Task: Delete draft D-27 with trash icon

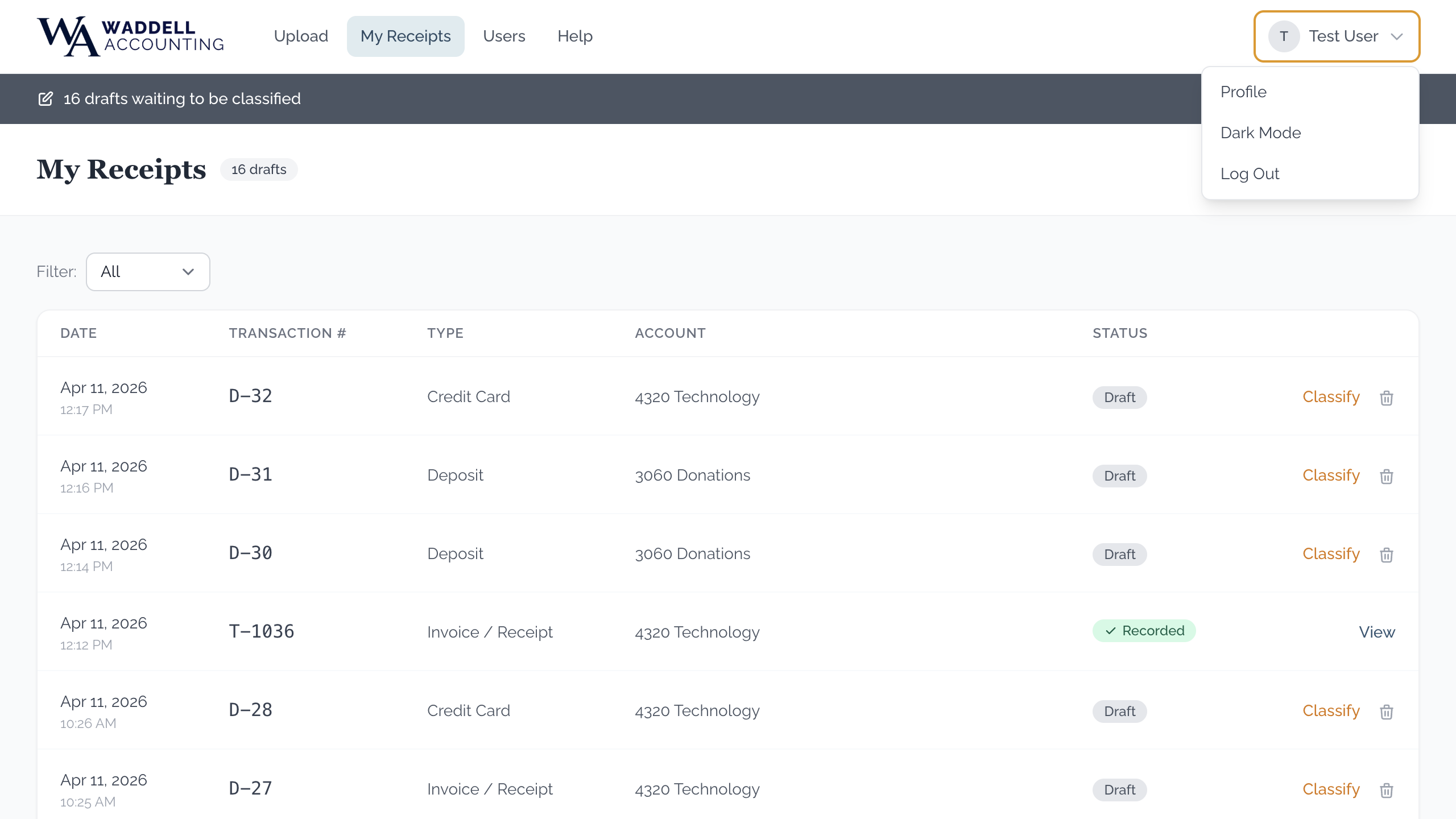Action: click(x=1386, y=790)
